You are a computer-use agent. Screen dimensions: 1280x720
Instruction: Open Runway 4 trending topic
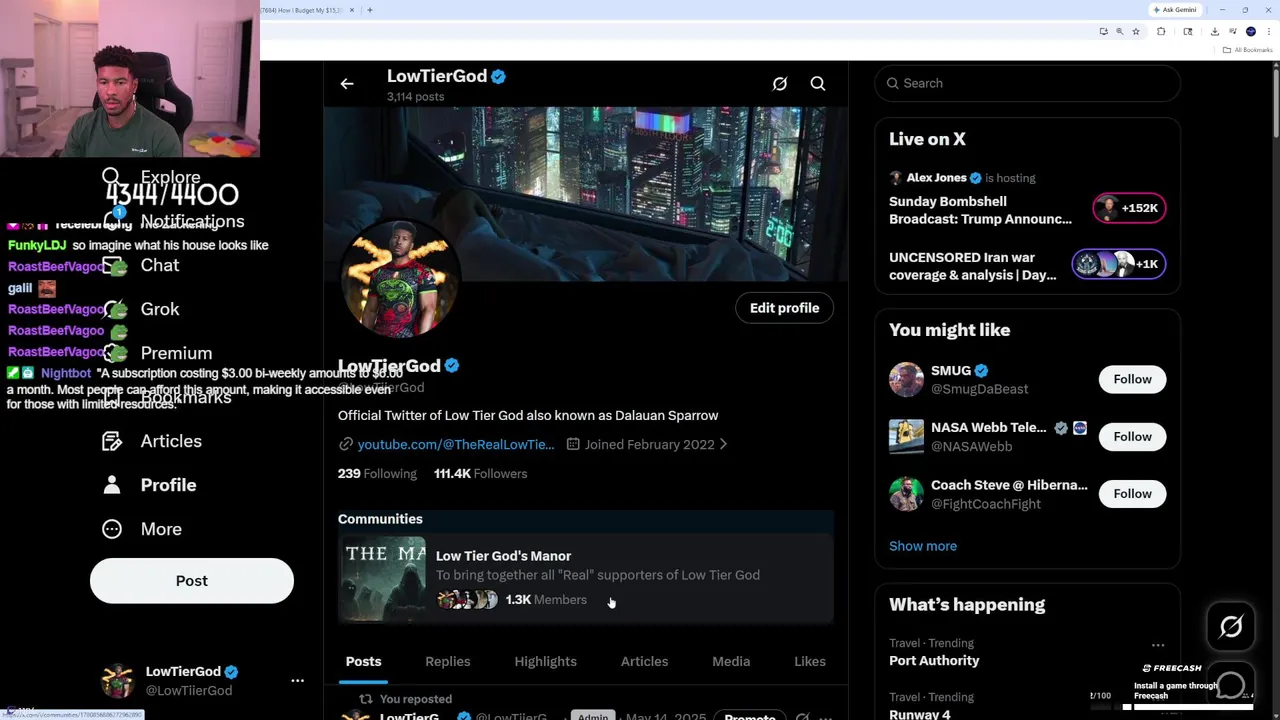tap(920, 714)
